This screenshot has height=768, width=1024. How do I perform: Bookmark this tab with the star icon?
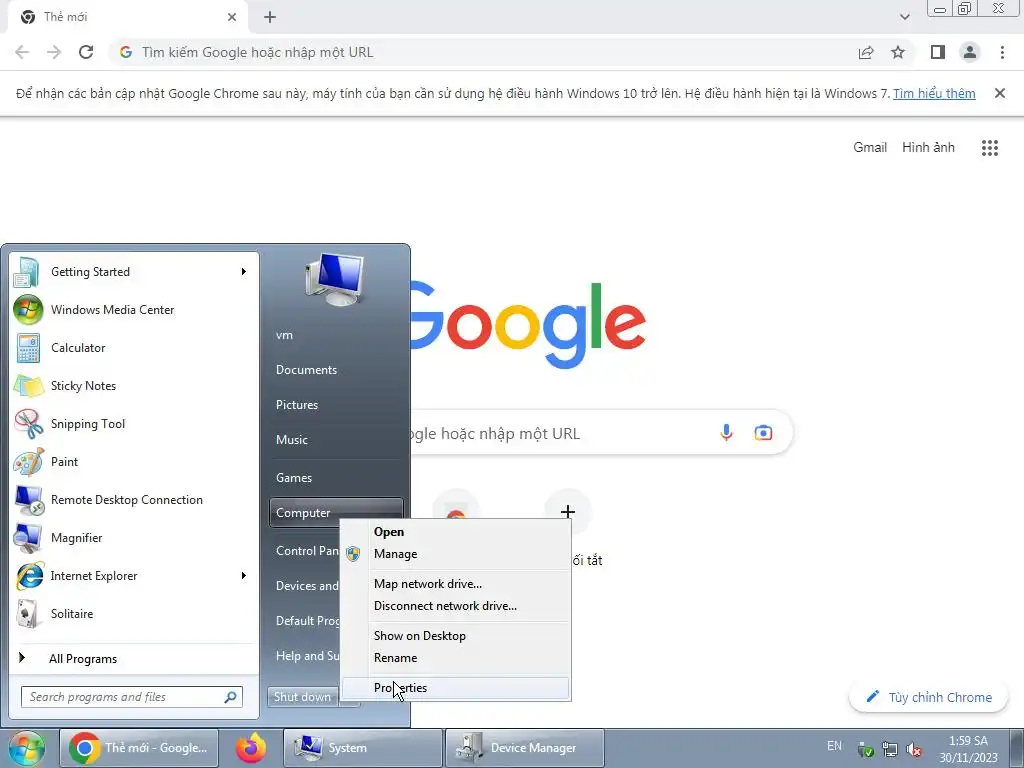click(898, 52)
